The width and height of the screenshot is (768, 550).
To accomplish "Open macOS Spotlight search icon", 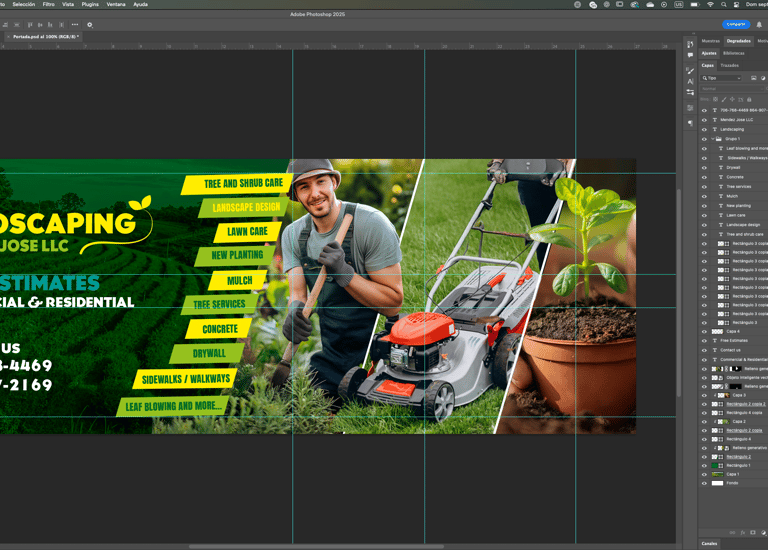I will point(723,4).
